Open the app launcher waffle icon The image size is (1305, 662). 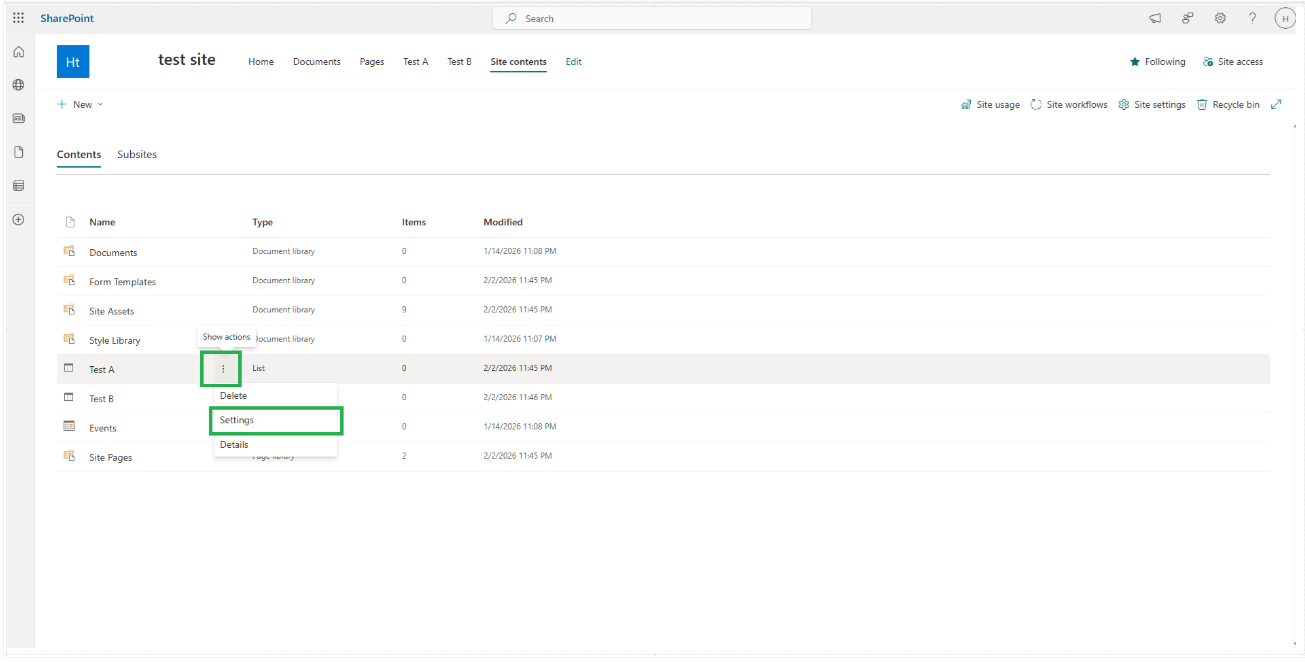(18, 18)
